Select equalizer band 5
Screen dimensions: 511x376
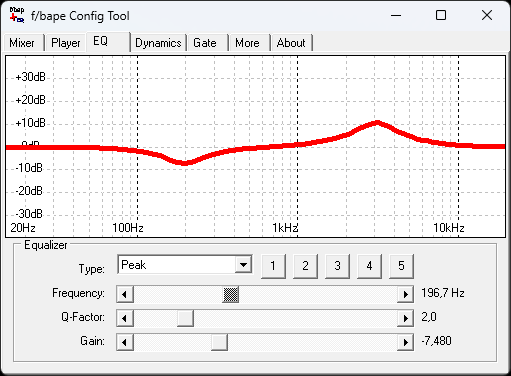tap(401, 266)
